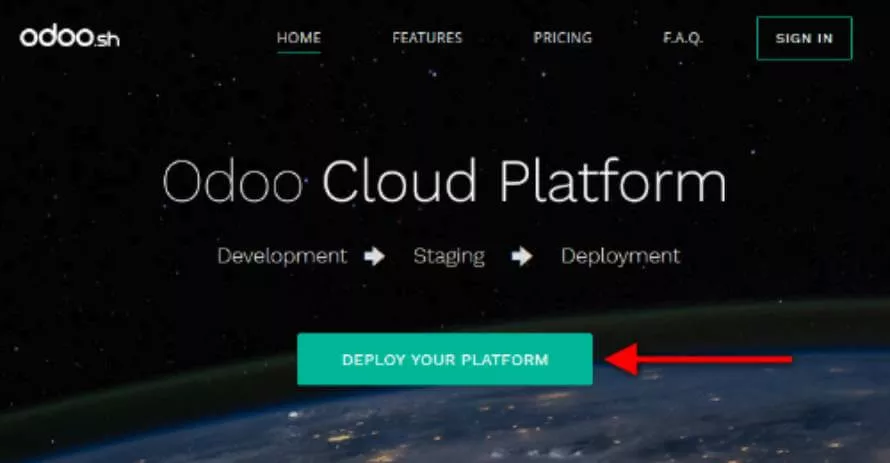The width and height of the screenshot is (890, 463).
Task: Go to the FEATURES page
Action: [x=427, y=38]
